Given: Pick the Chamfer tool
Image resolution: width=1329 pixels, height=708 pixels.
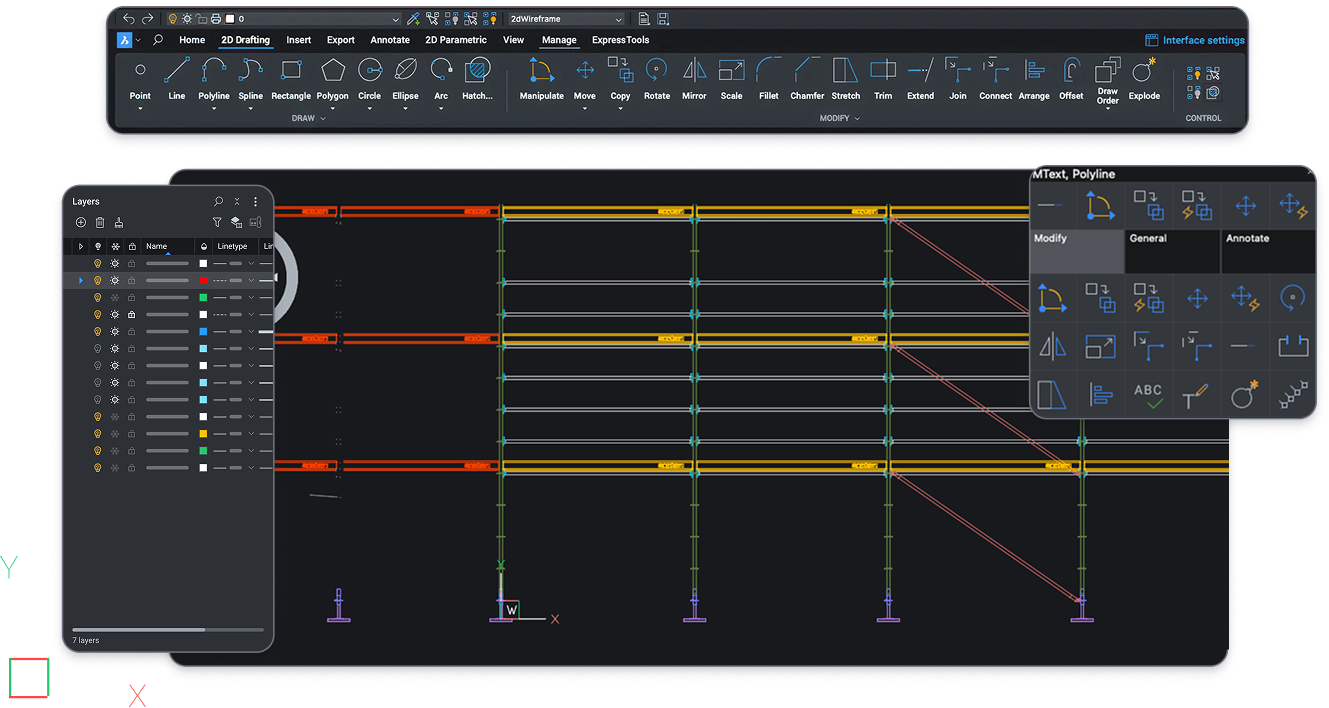Looking at the screenshot, I should [x=807, y=78].
